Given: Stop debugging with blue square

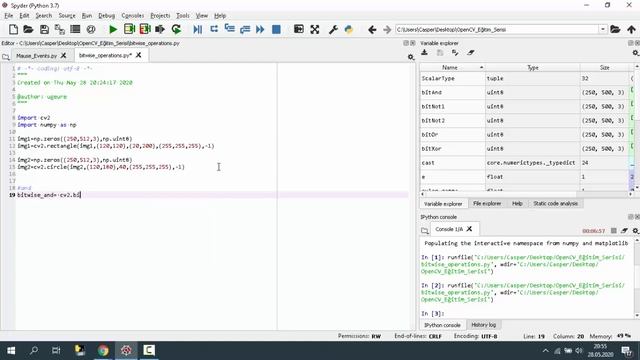Looking at the screenshot, I should click(x=276, y=29).
